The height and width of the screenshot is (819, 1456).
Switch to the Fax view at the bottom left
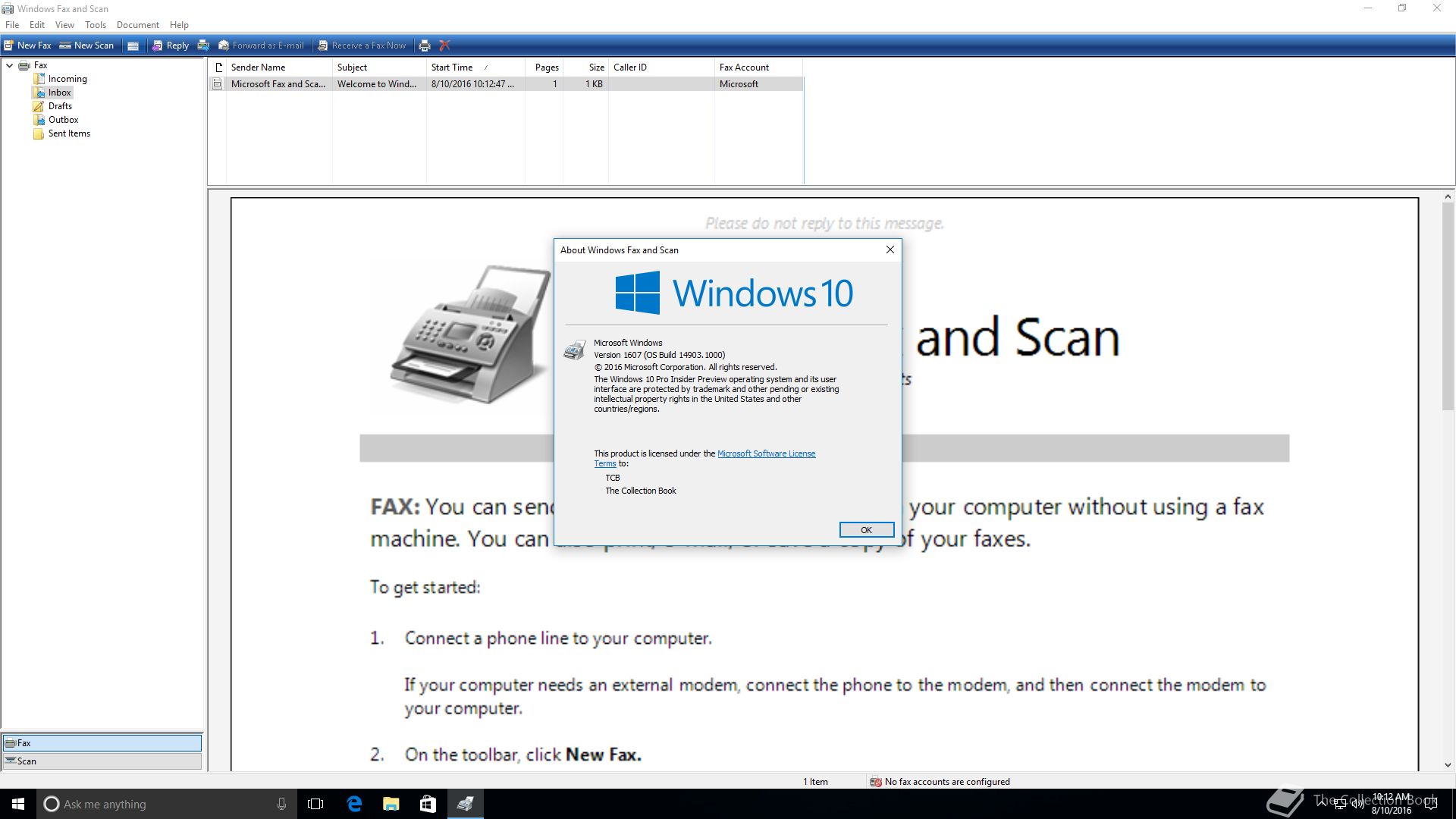tap(102, 743)
